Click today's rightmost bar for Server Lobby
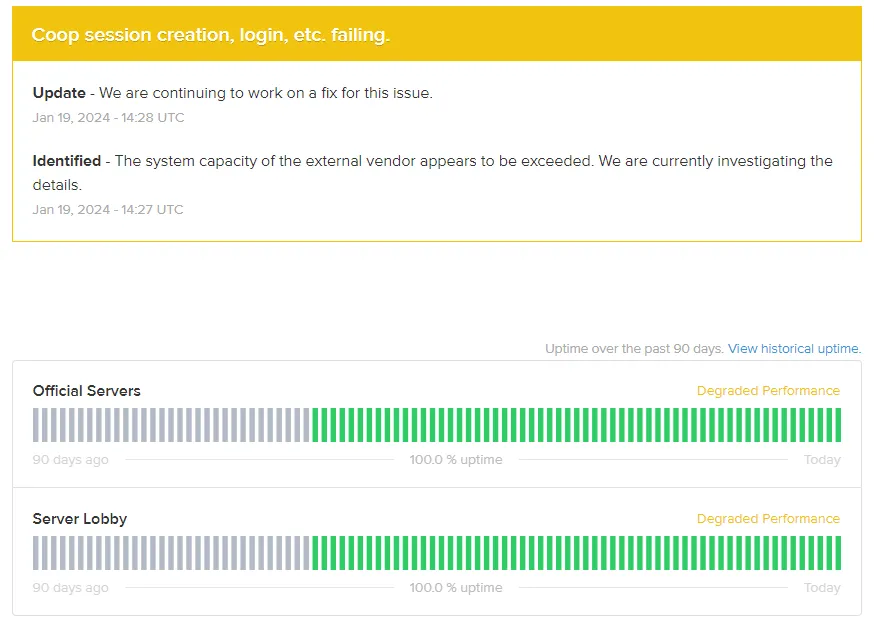 (x=837, y=553)
